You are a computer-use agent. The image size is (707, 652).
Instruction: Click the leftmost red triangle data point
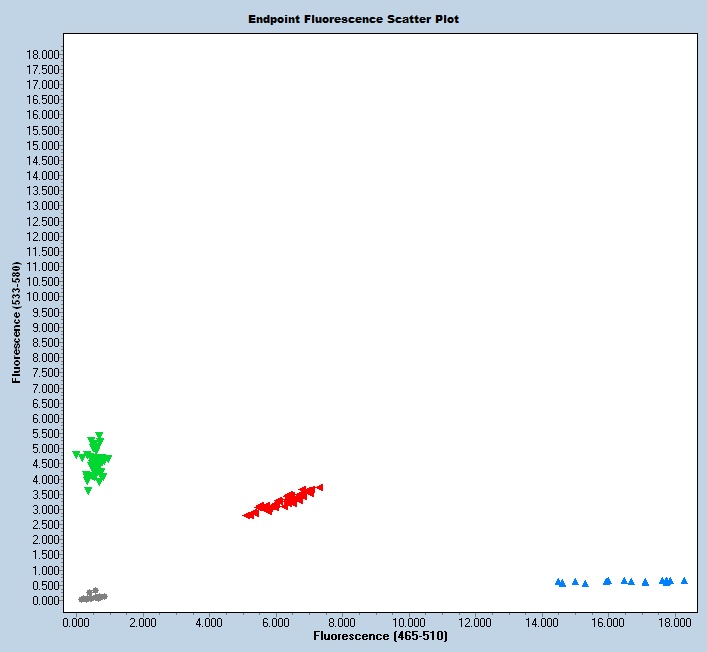[x=247, y=515]
